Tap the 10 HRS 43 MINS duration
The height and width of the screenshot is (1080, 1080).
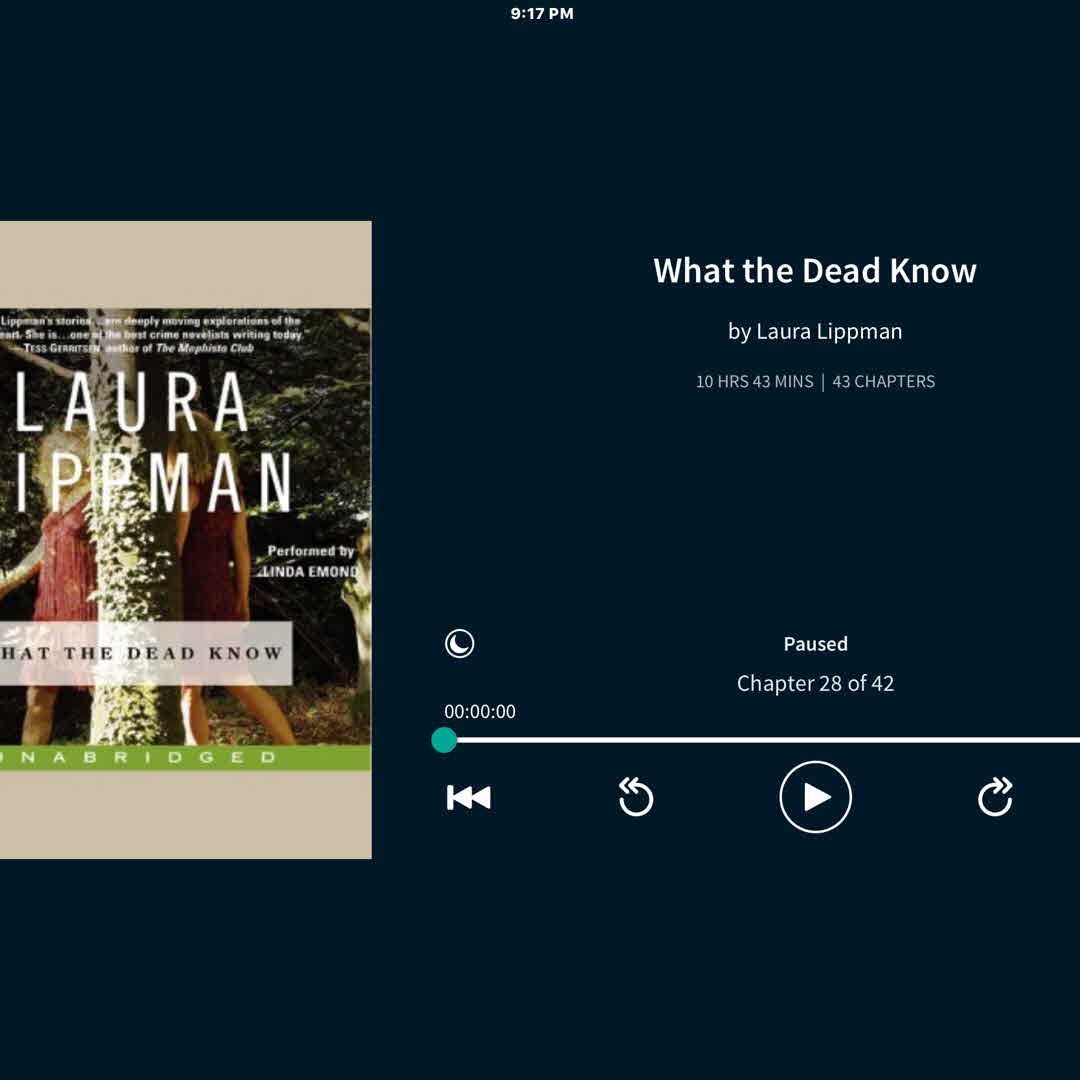[x=755, y=381]
